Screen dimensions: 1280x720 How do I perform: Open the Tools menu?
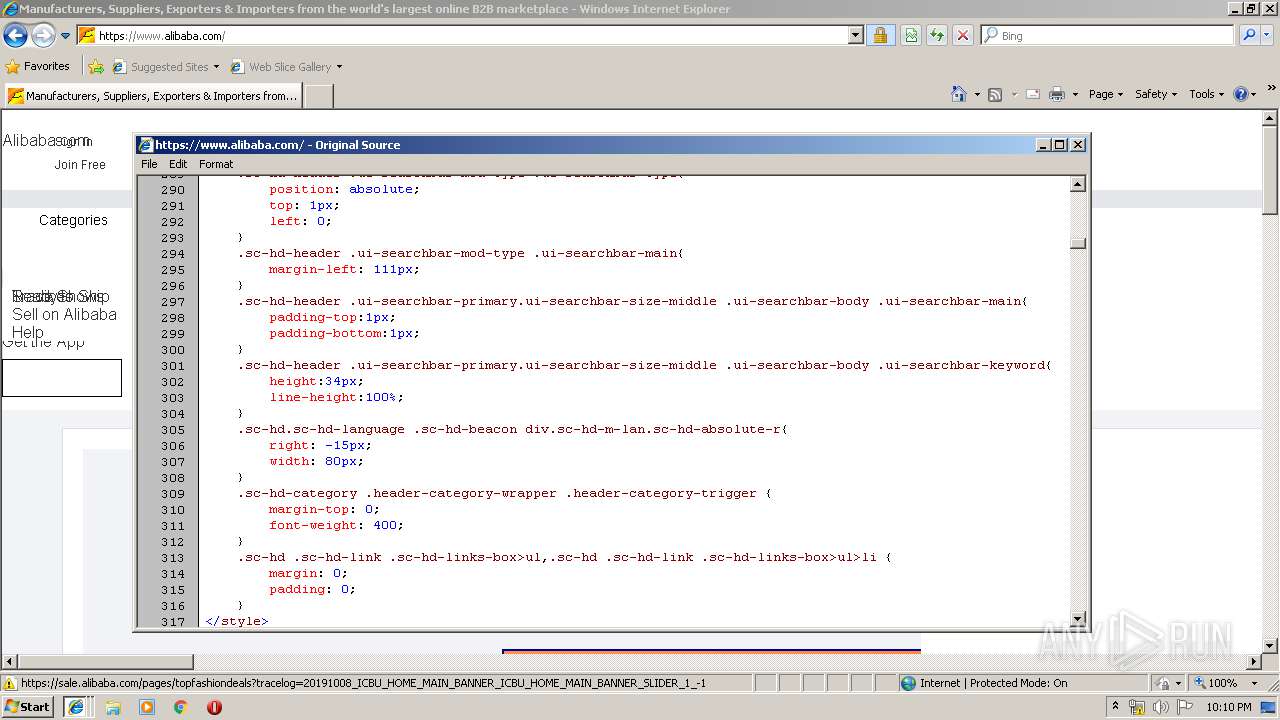1207,94
